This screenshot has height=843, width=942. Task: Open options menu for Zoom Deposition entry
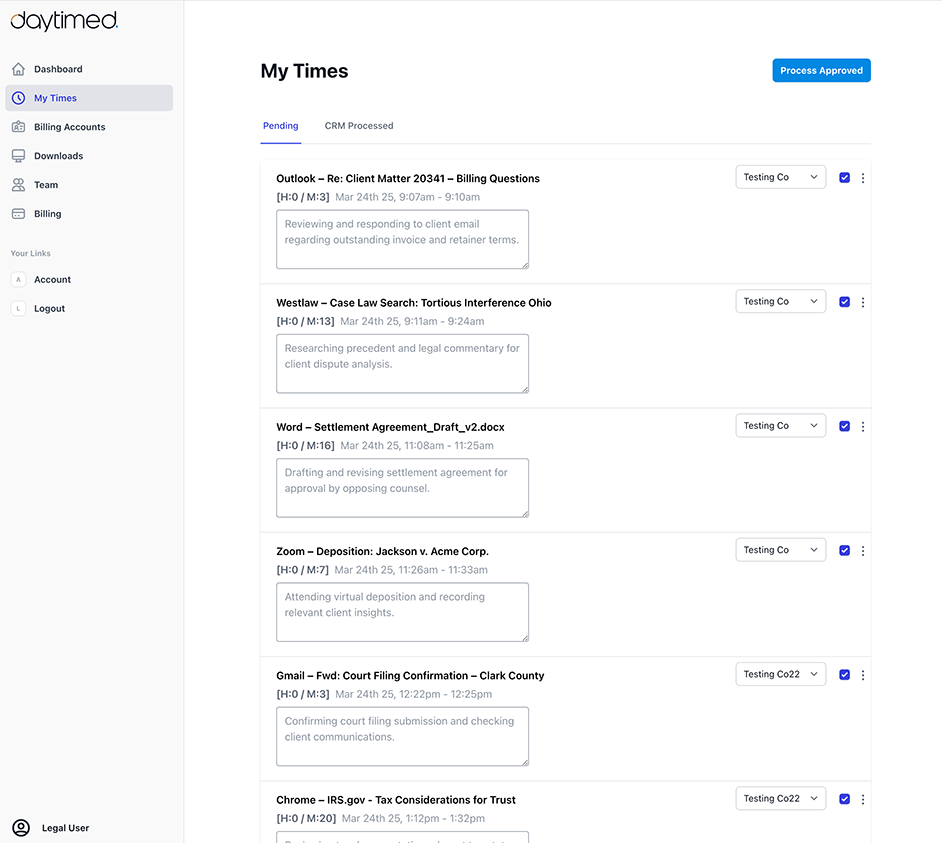863,551
